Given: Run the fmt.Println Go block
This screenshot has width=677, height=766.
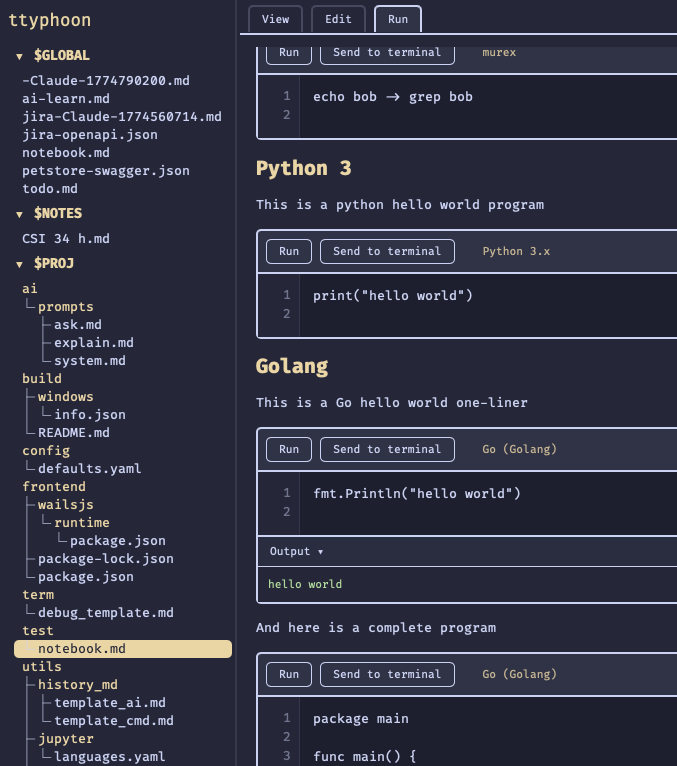Looking at the screenshot, I should [x=289, y=449].
